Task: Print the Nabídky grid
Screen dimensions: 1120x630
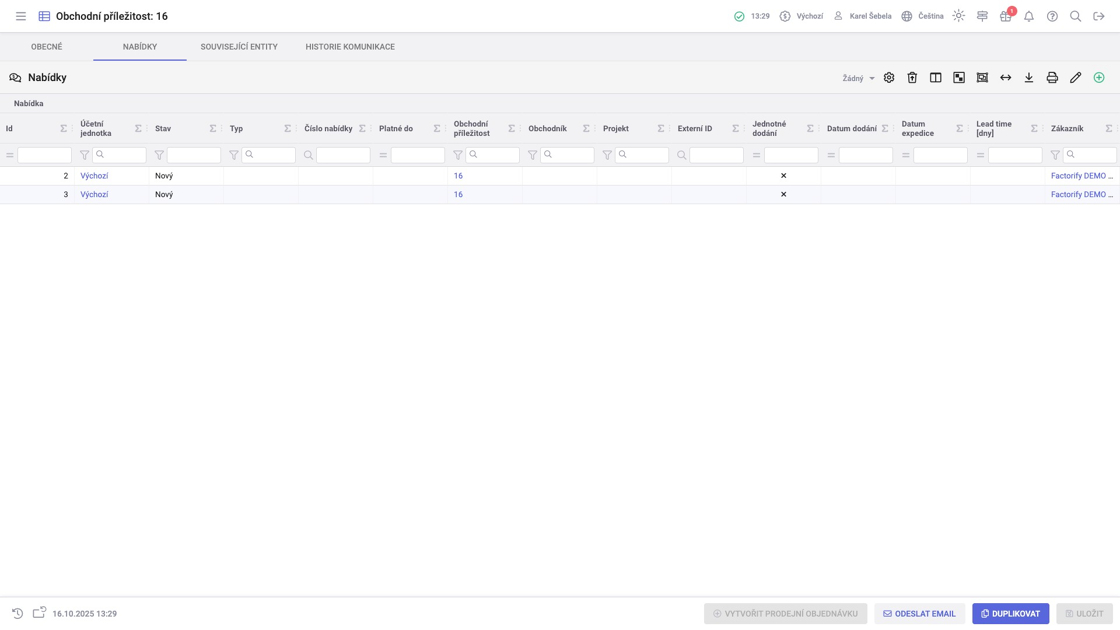Action: tap(1052, 77)
